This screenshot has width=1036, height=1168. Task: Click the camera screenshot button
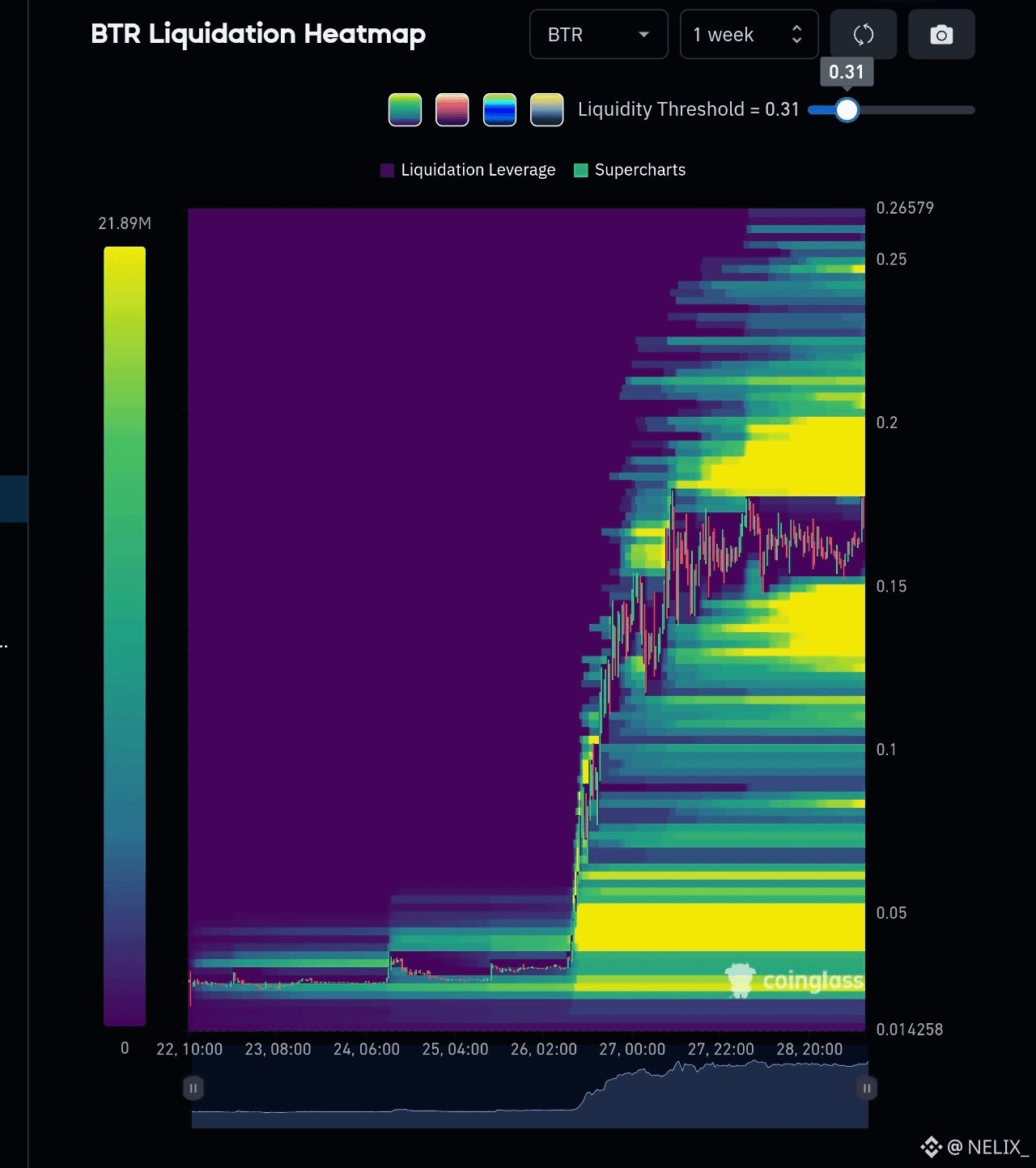coord(941,34)
